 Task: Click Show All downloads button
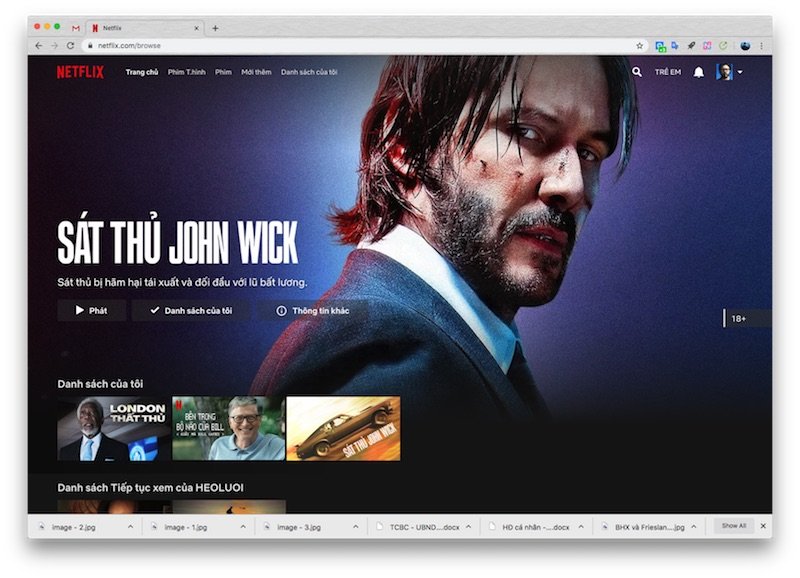(734, 525)
